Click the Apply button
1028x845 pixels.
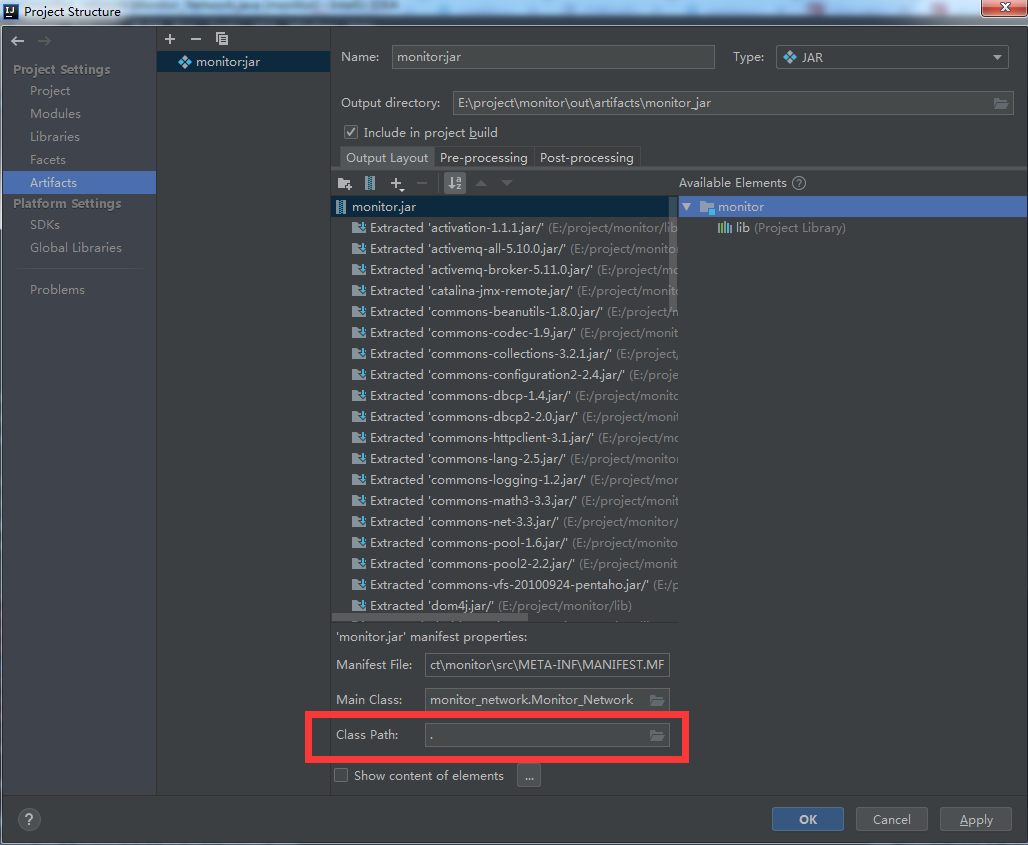point(976,819)
